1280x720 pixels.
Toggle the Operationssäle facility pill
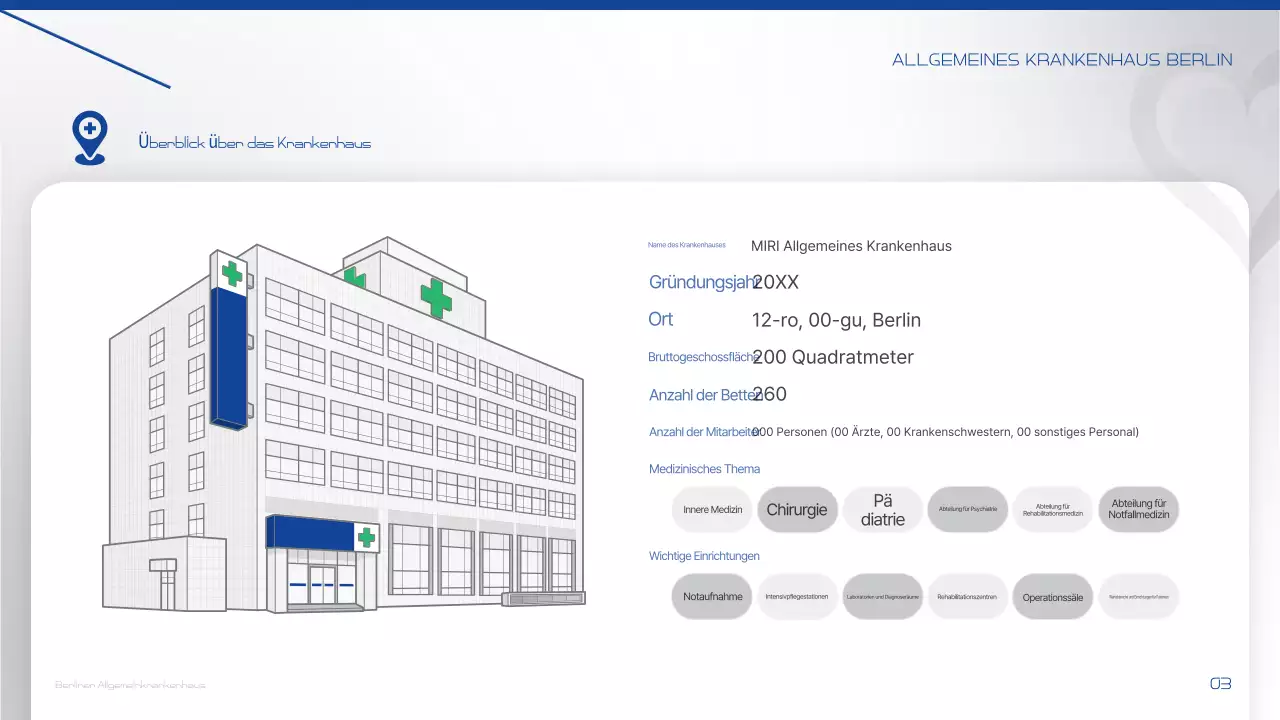point(1052,596)
